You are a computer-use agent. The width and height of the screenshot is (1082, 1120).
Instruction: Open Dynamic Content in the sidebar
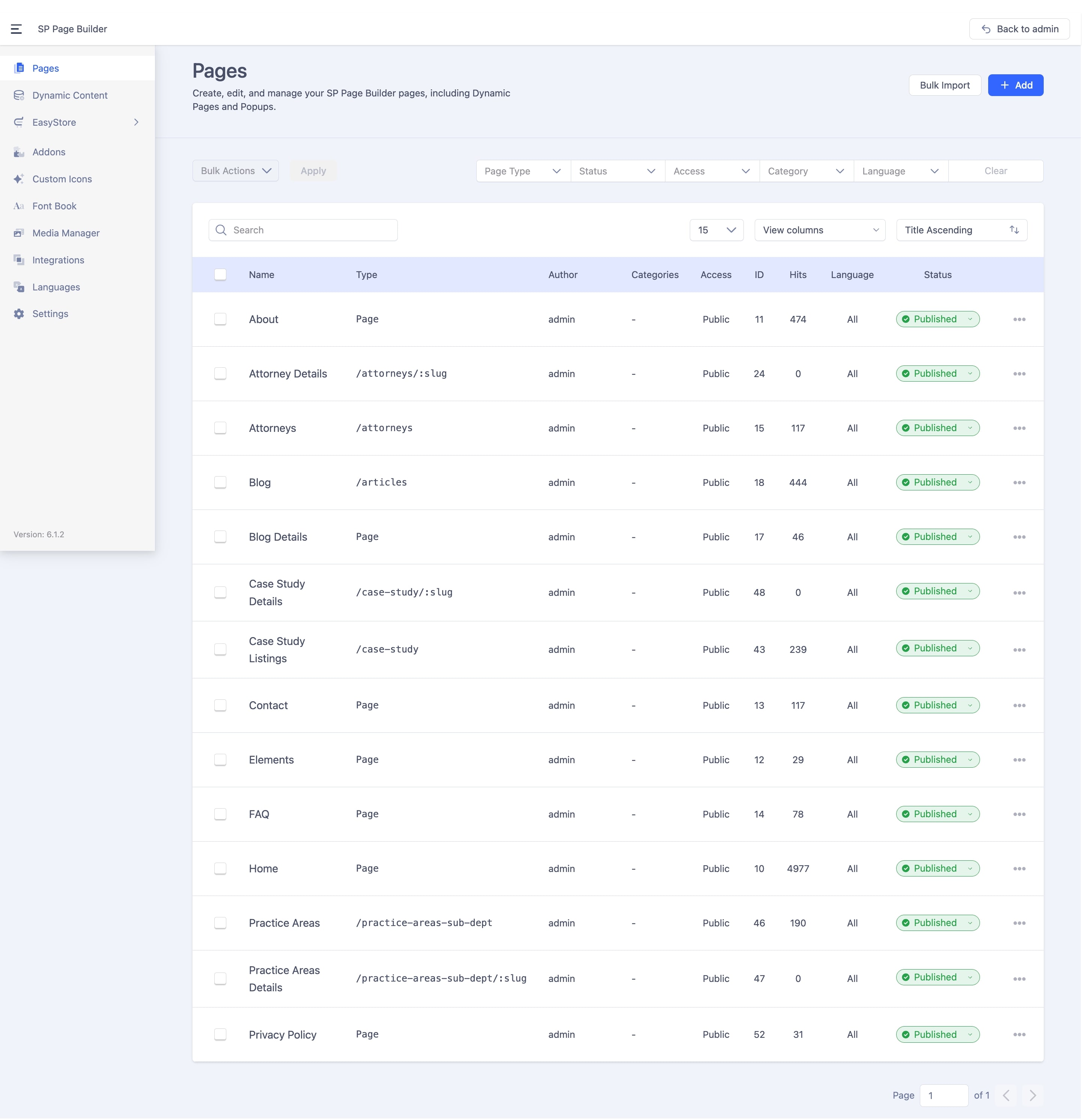(70, 95)
